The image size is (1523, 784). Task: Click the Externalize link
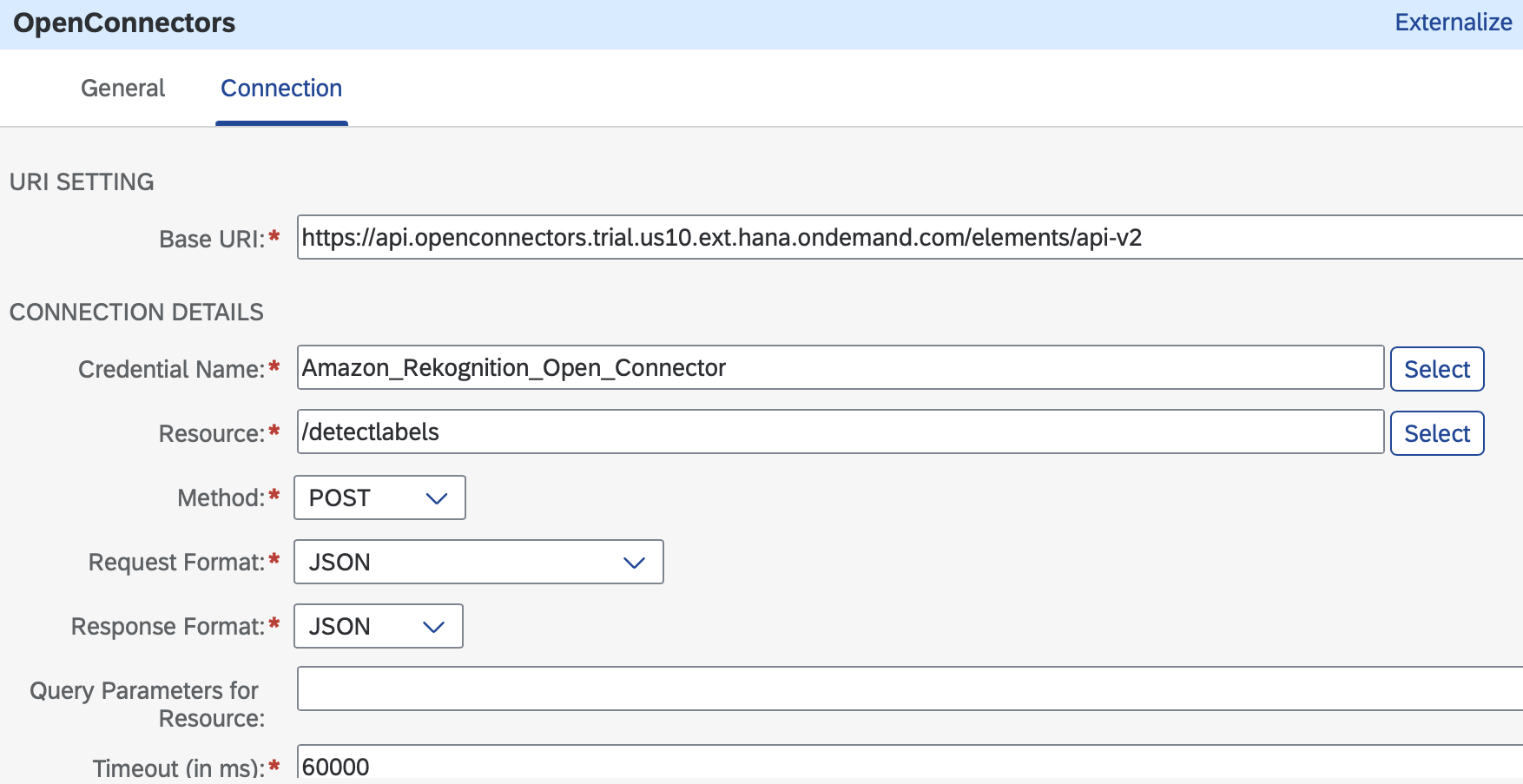coord(1453,23)
